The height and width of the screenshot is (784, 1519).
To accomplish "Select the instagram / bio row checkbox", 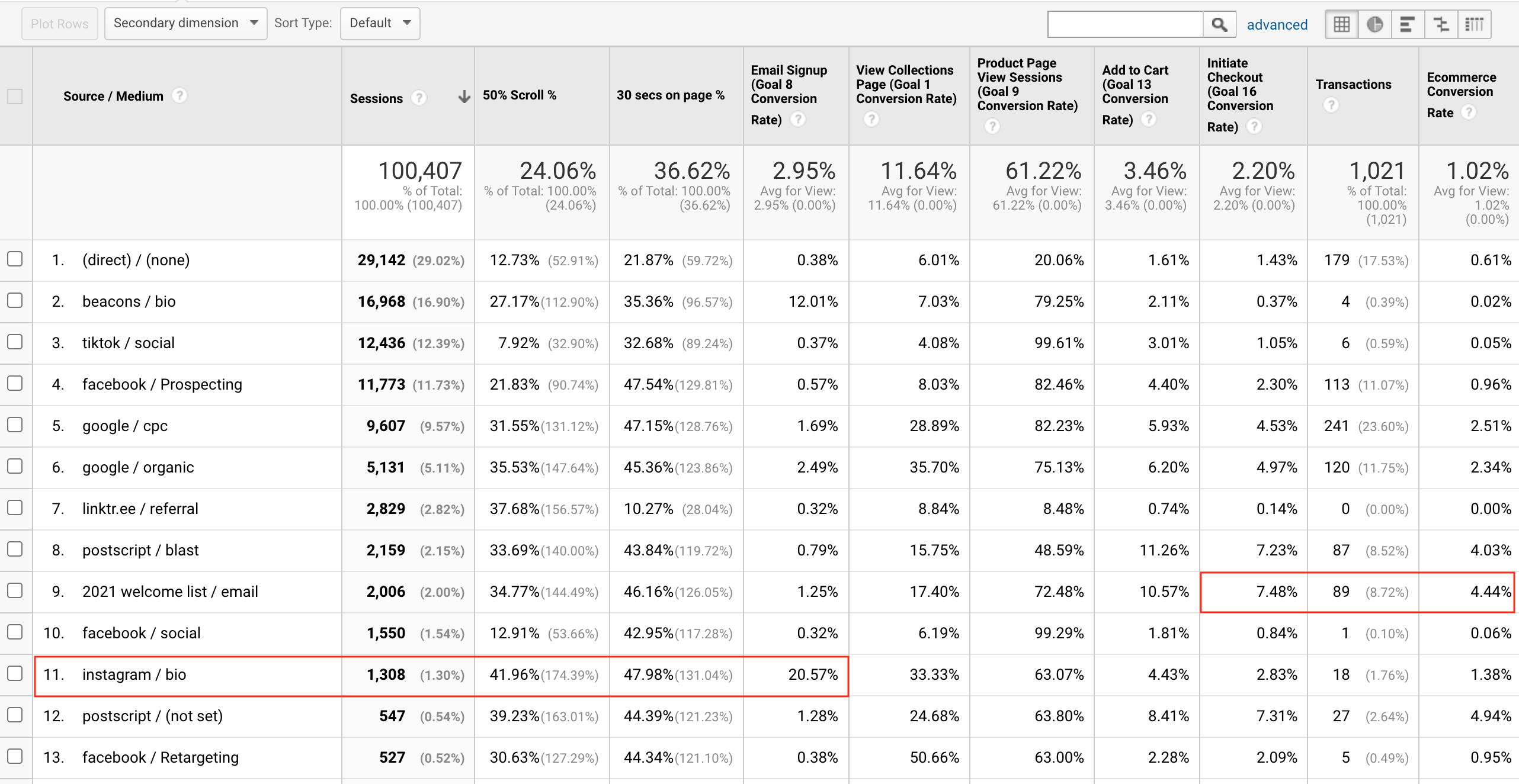I will (x=15, y=673).
